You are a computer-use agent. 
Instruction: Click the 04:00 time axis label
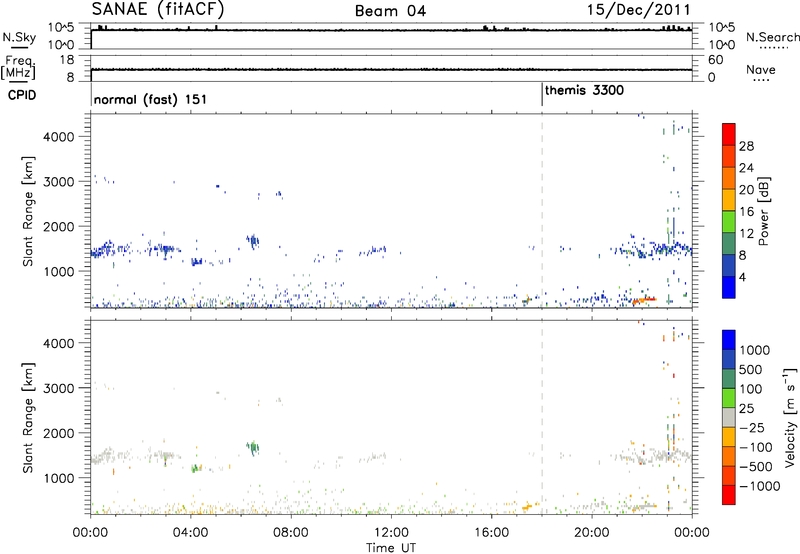point(190,532)
